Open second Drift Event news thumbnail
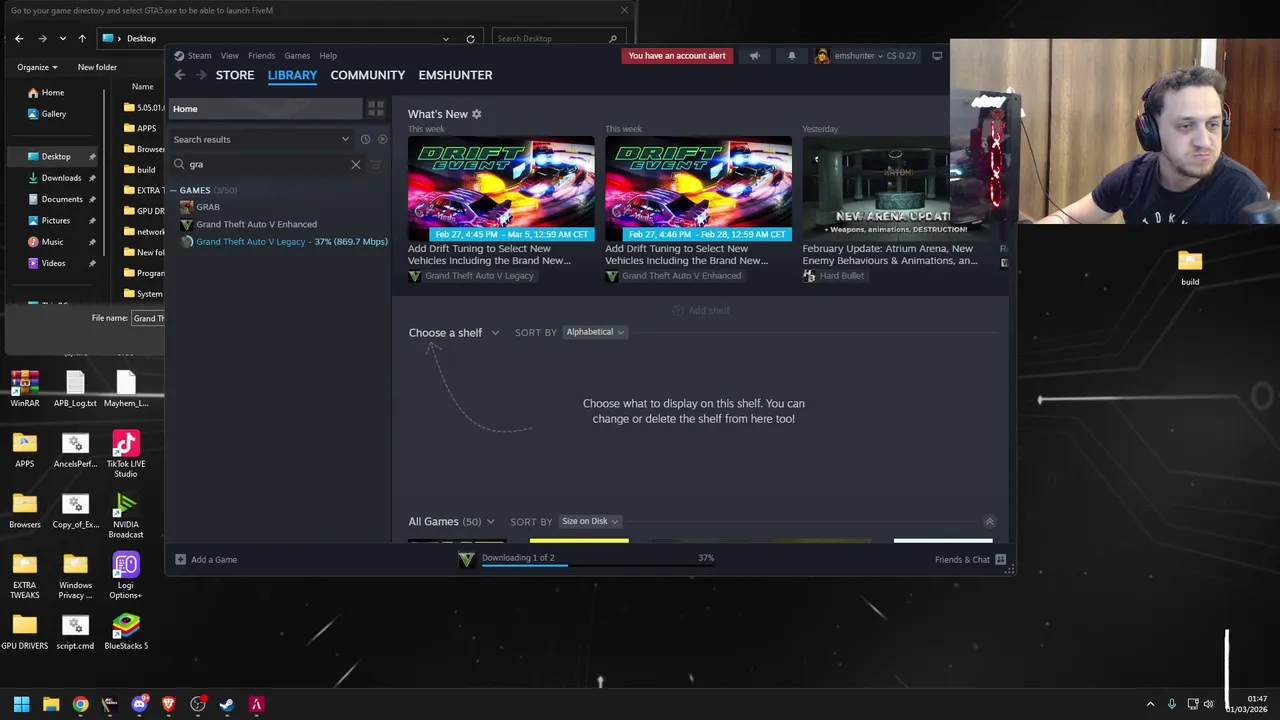1280x720 pixels. [x=698, y=189]
